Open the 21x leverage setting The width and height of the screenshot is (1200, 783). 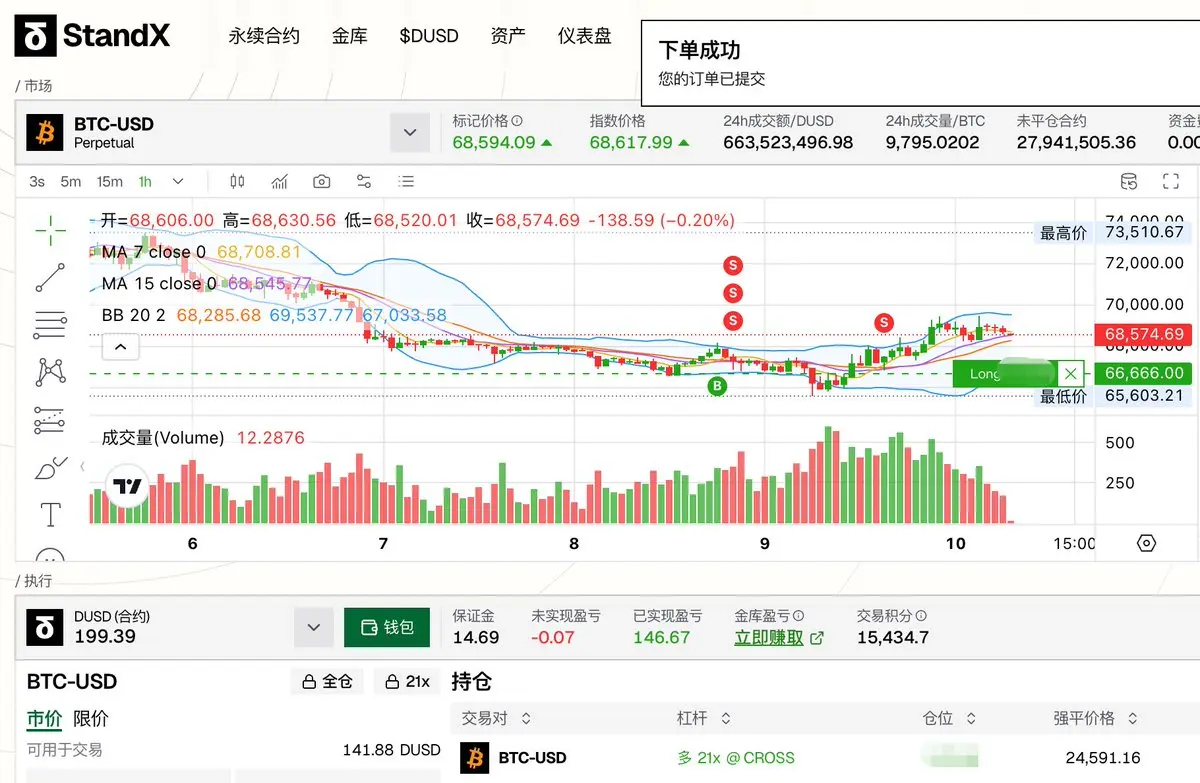(408, 681)
